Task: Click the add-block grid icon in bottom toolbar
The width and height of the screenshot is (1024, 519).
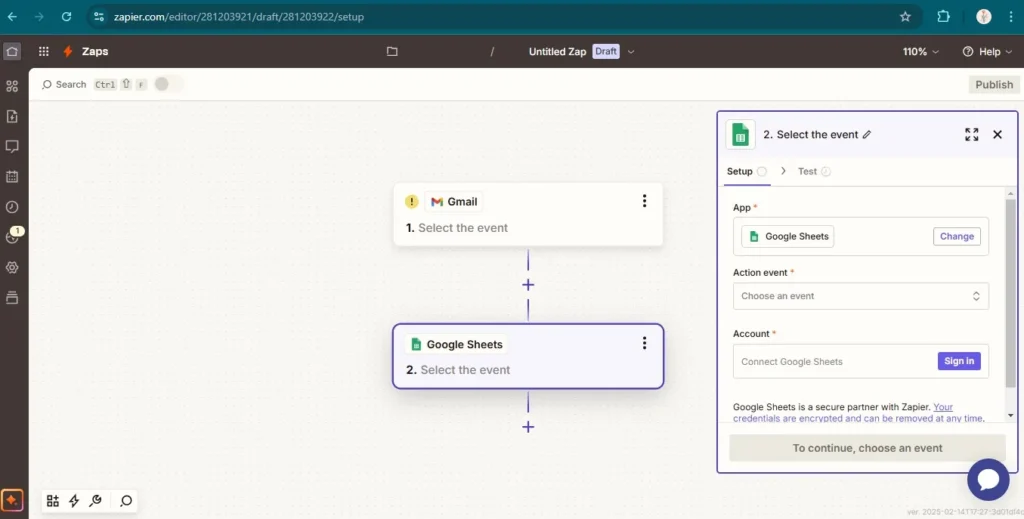Action: (x=53, y=501)
